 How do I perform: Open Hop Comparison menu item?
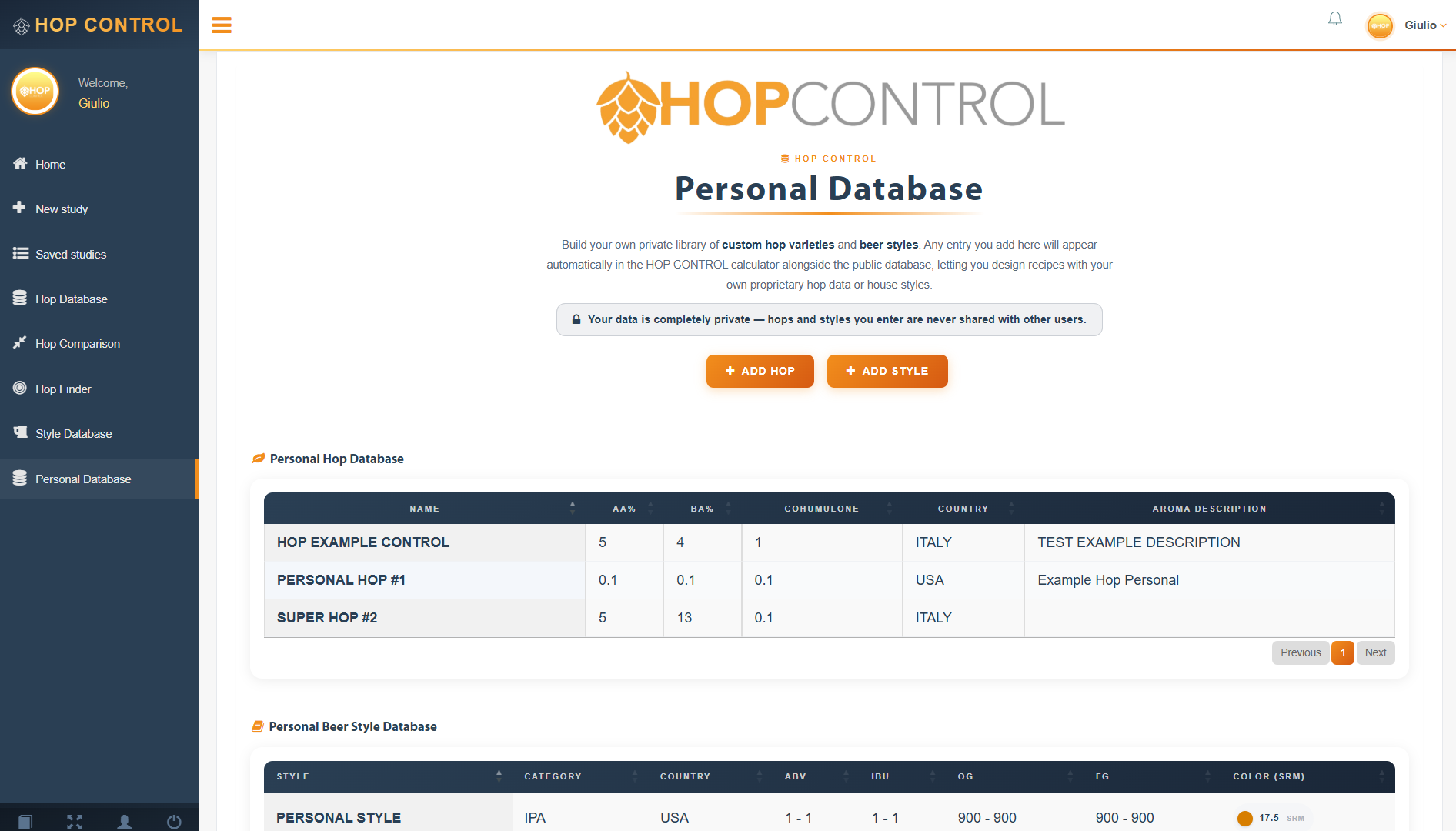pyautogui.click(x=99, y=343)
